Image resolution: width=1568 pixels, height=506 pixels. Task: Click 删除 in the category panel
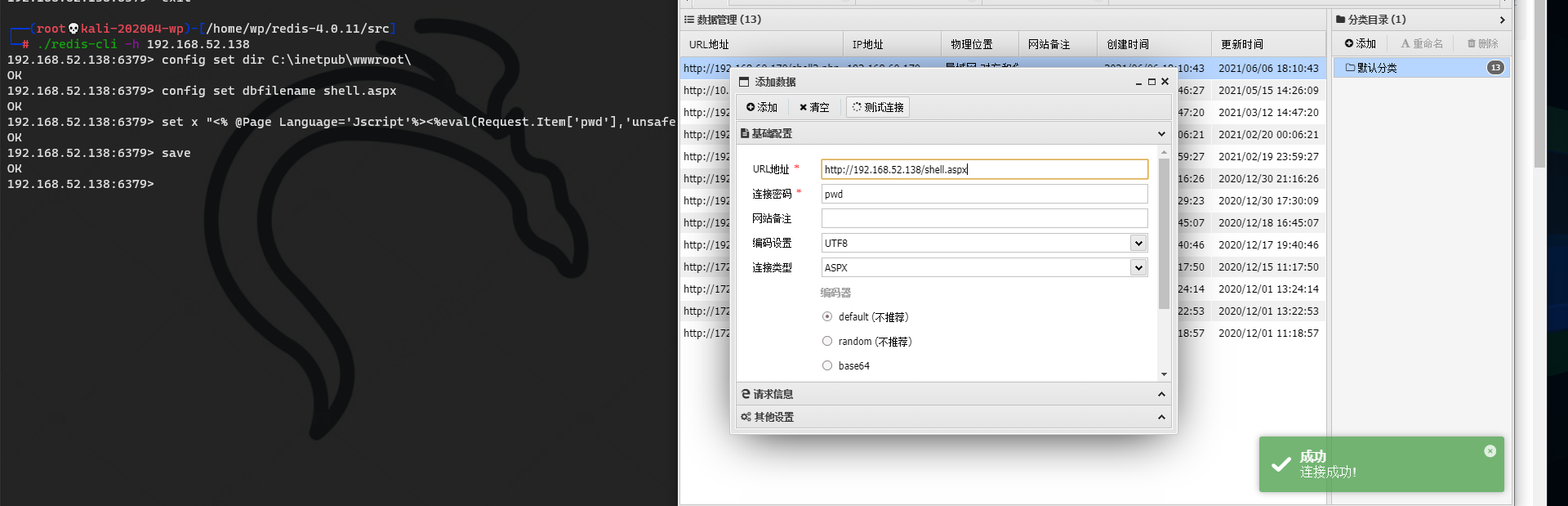coord(1482,43)
